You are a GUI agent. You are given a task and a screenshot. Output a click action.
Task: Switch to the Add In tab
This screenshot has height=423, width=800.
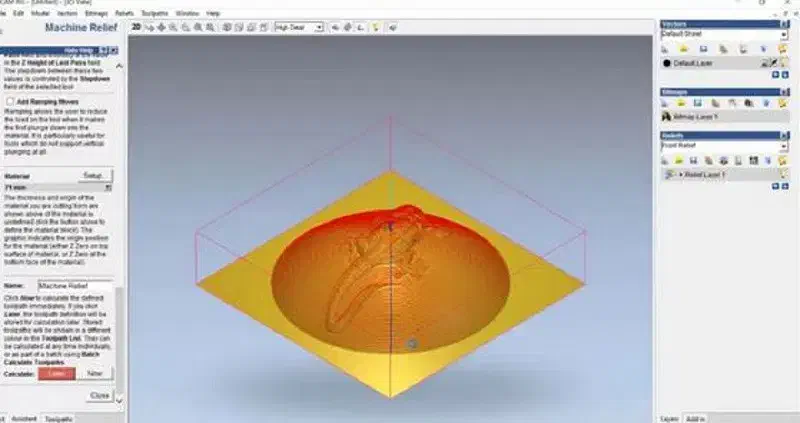(695, 419)
